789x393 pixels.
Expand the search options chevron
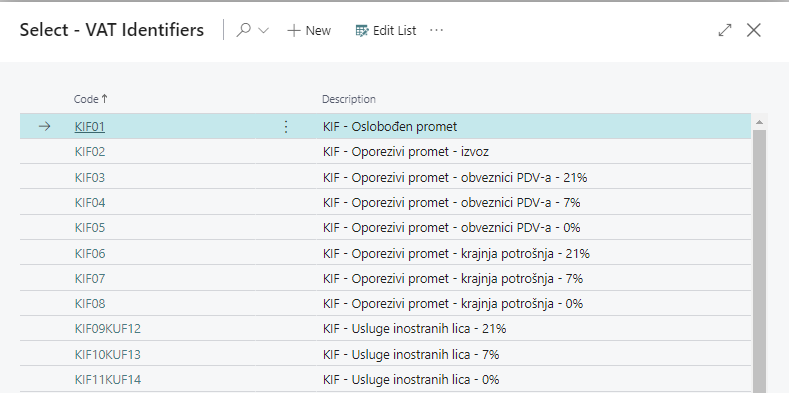[x=263, y=31]
